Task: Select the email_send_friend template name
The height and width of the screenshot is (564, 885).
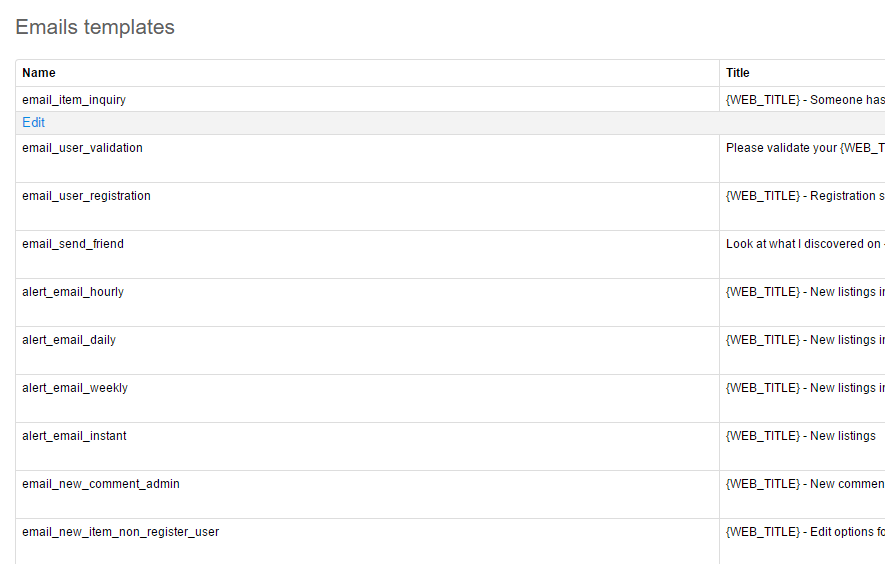Action: 73,244
